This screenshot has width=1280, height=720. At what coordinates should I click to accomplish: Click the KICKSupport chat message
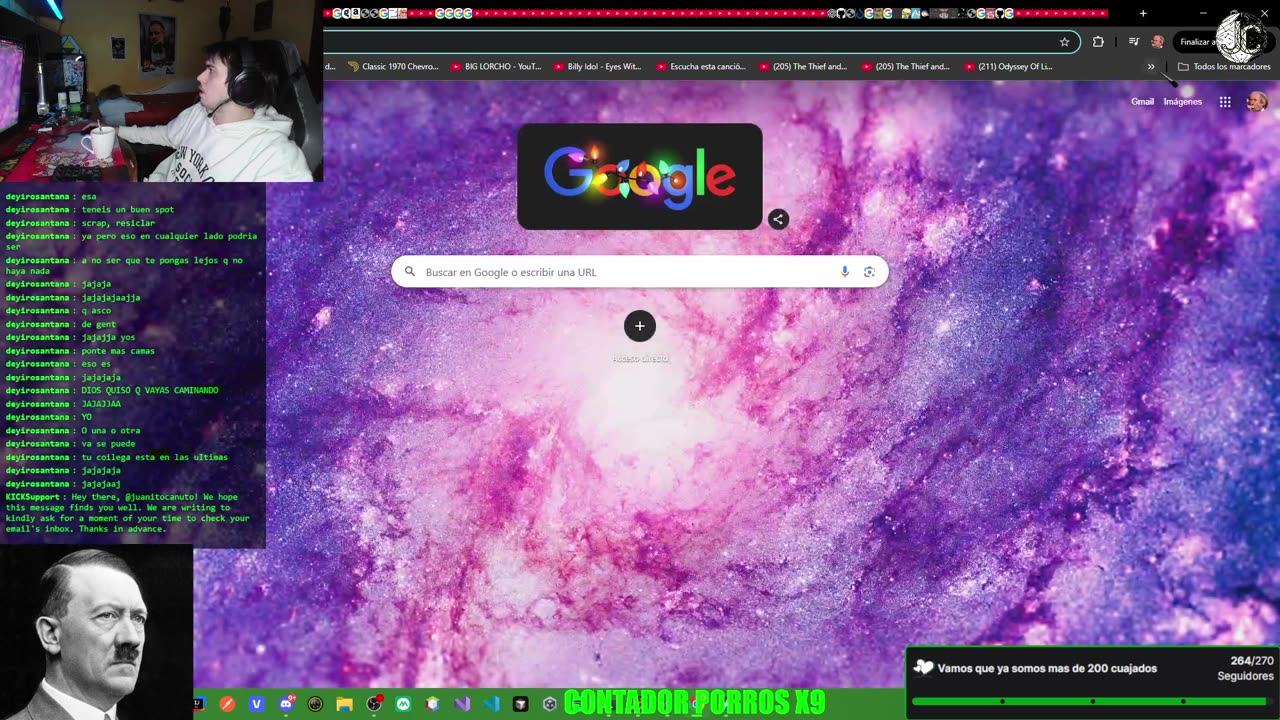(128, 513)
